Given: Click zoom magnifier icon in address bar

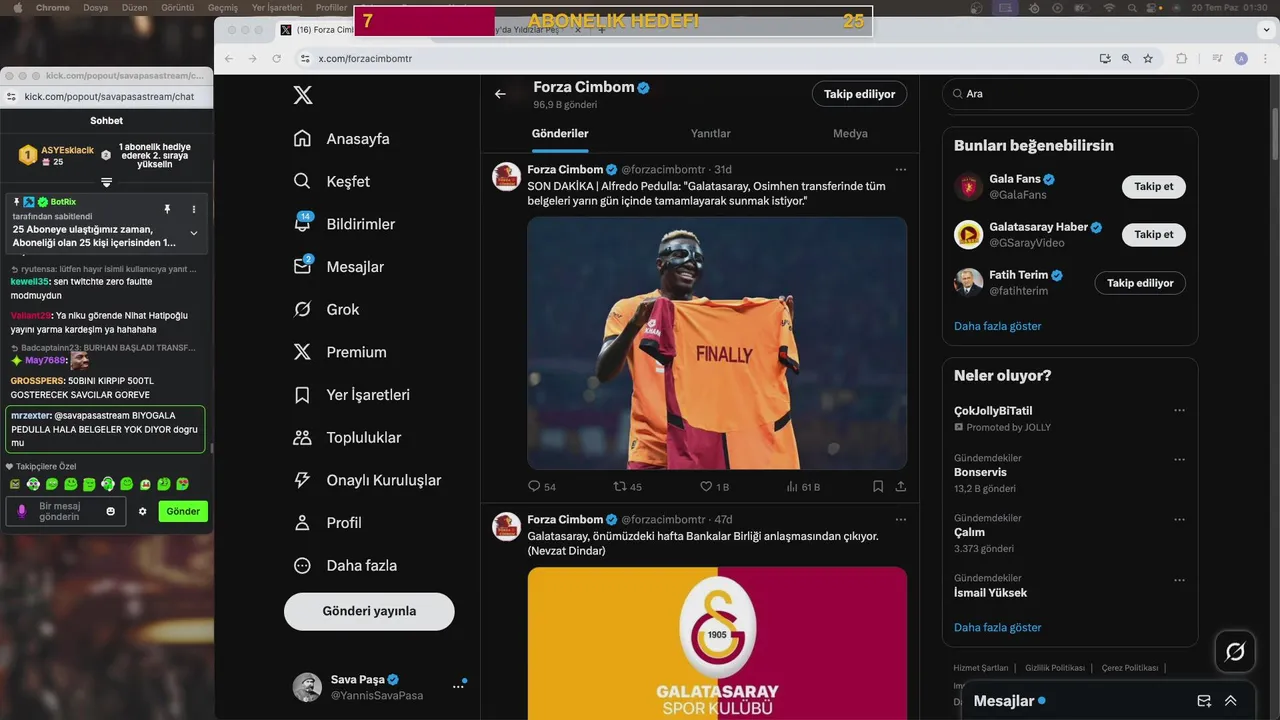Looking at the screenshot, I should coord(1126,58).
